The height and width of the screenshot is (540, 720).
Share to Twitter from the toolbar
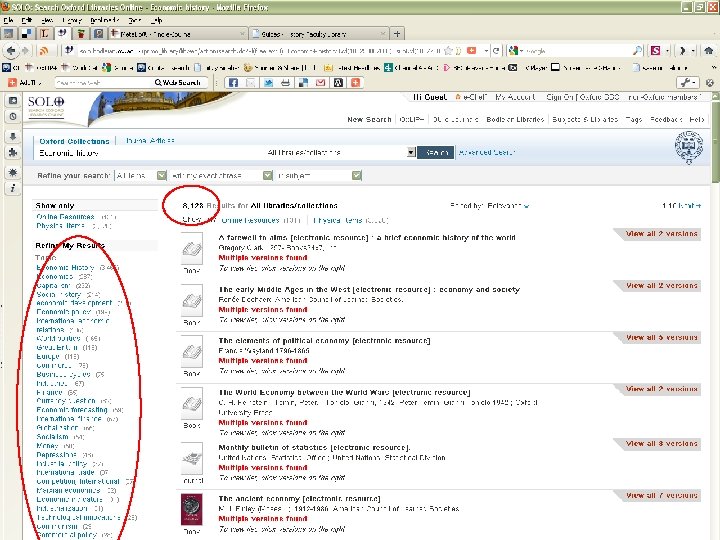coord(268,83)
